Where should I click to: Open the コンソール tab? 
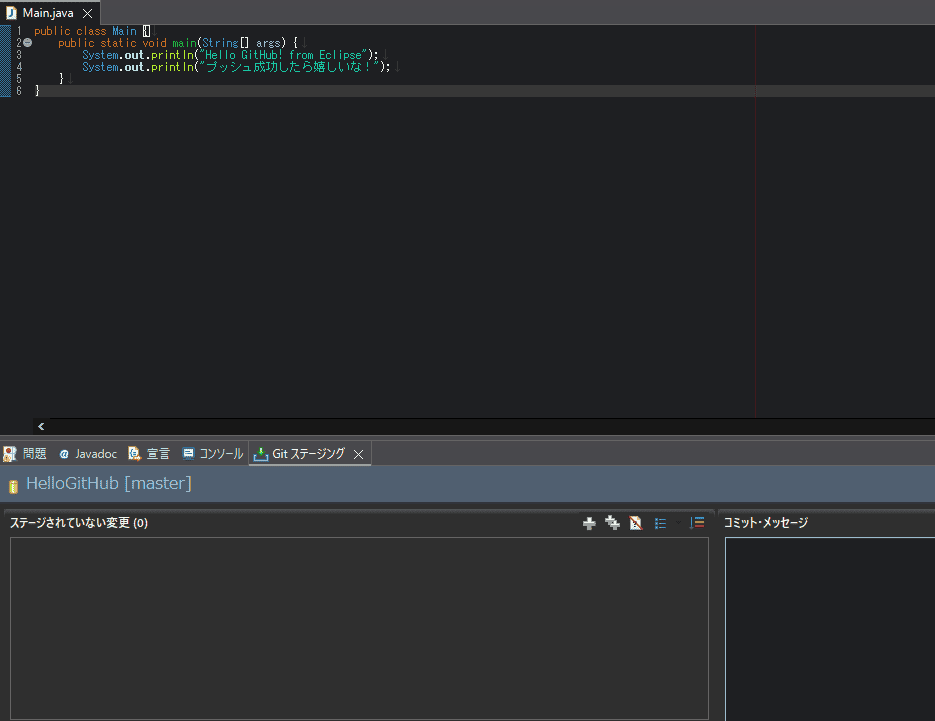(x=213, y=454)
